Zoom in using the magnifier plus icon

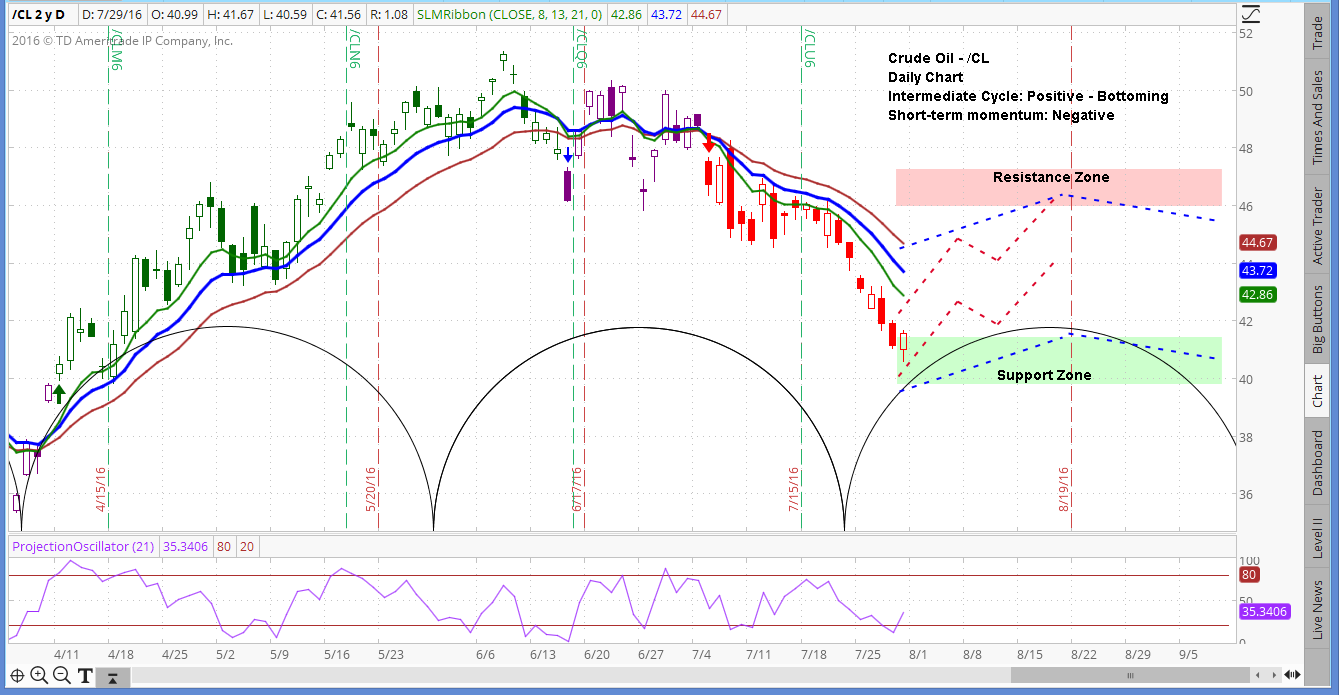coord(39,676)
